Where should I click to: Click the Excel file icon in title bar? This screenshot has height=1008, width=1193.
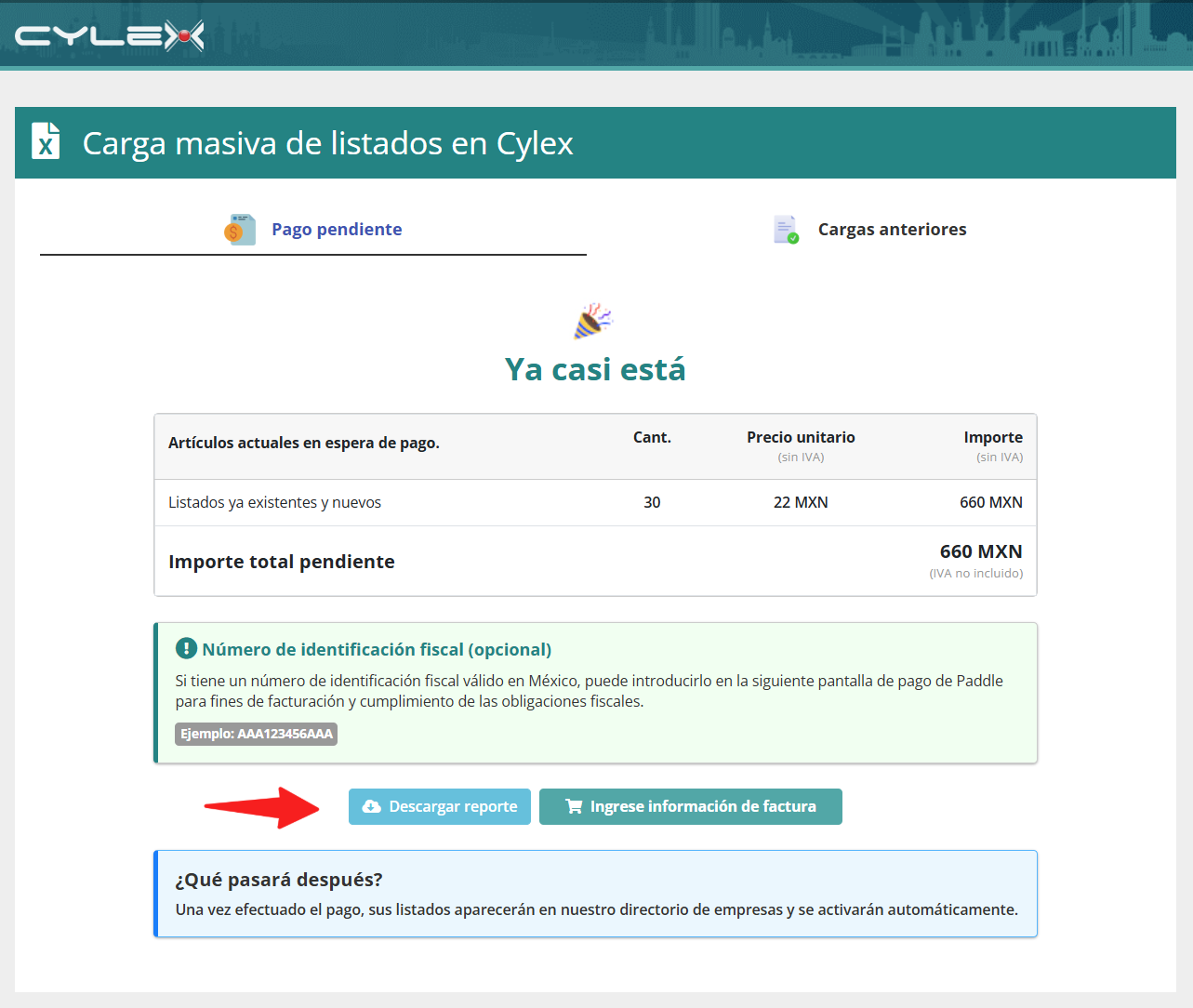coord(46,141)
